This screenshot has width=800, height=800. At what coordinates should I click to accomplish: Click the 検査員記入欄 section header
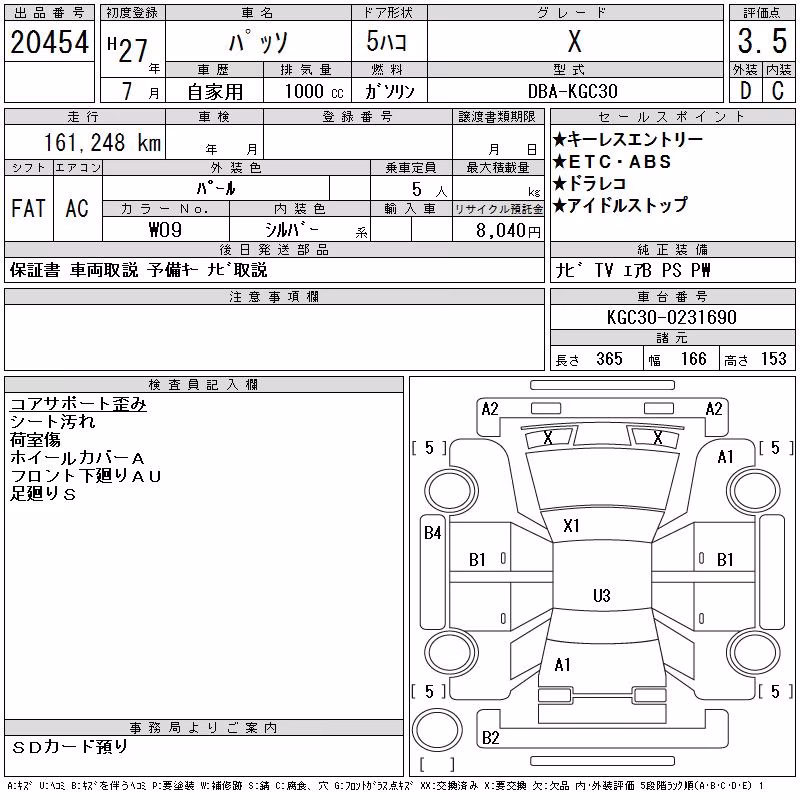[x=204, y=385]
